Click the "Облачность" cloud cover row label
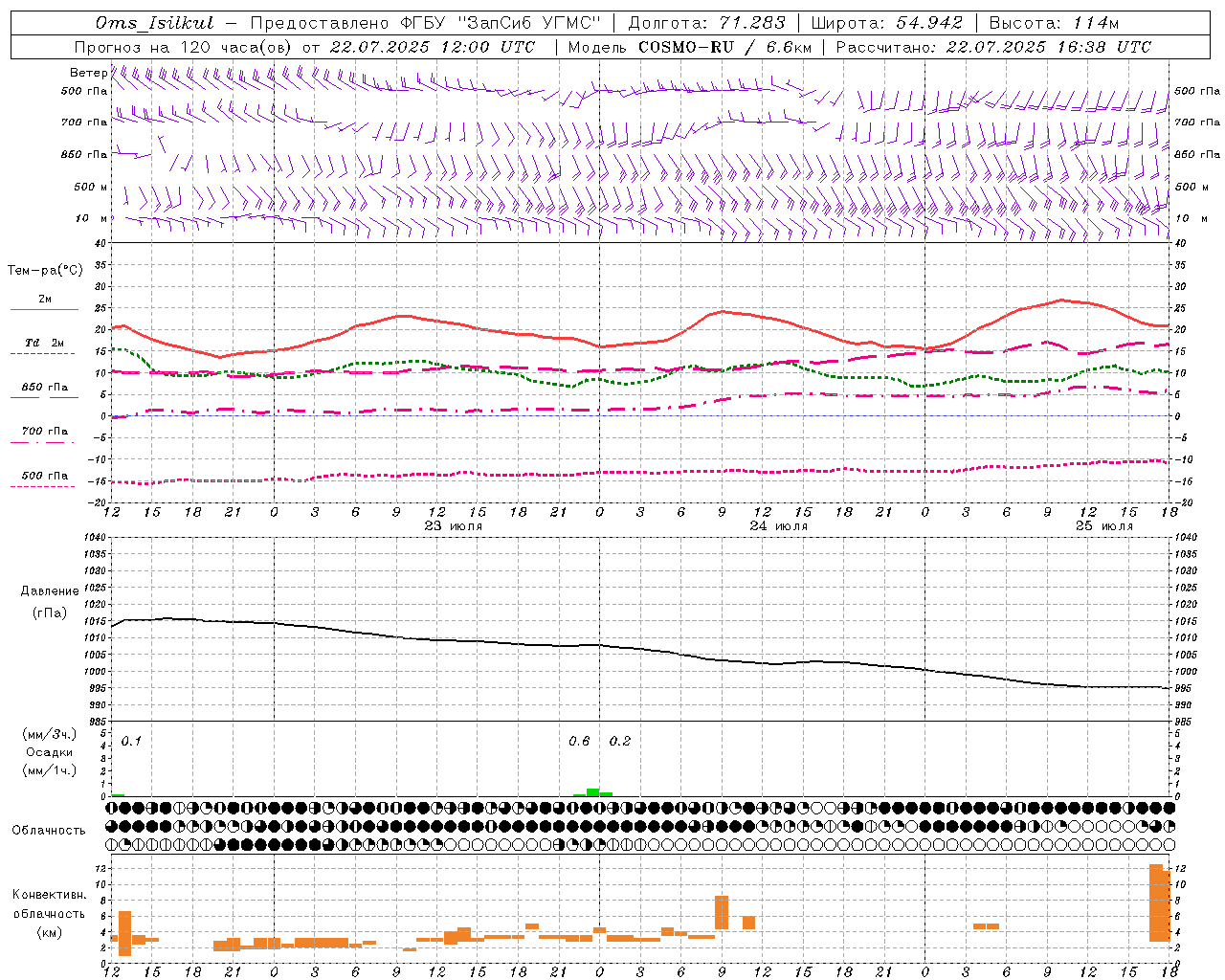Viewport: 1225px width, 980px height. 49,831
